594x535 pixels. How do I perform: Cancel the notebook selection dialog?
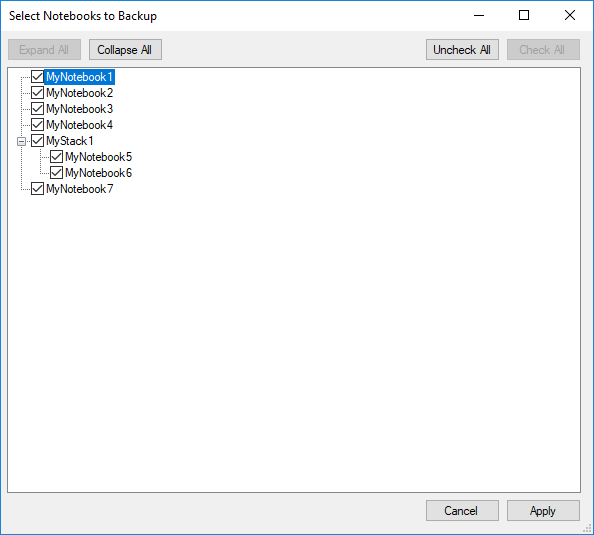coord(462,511)
